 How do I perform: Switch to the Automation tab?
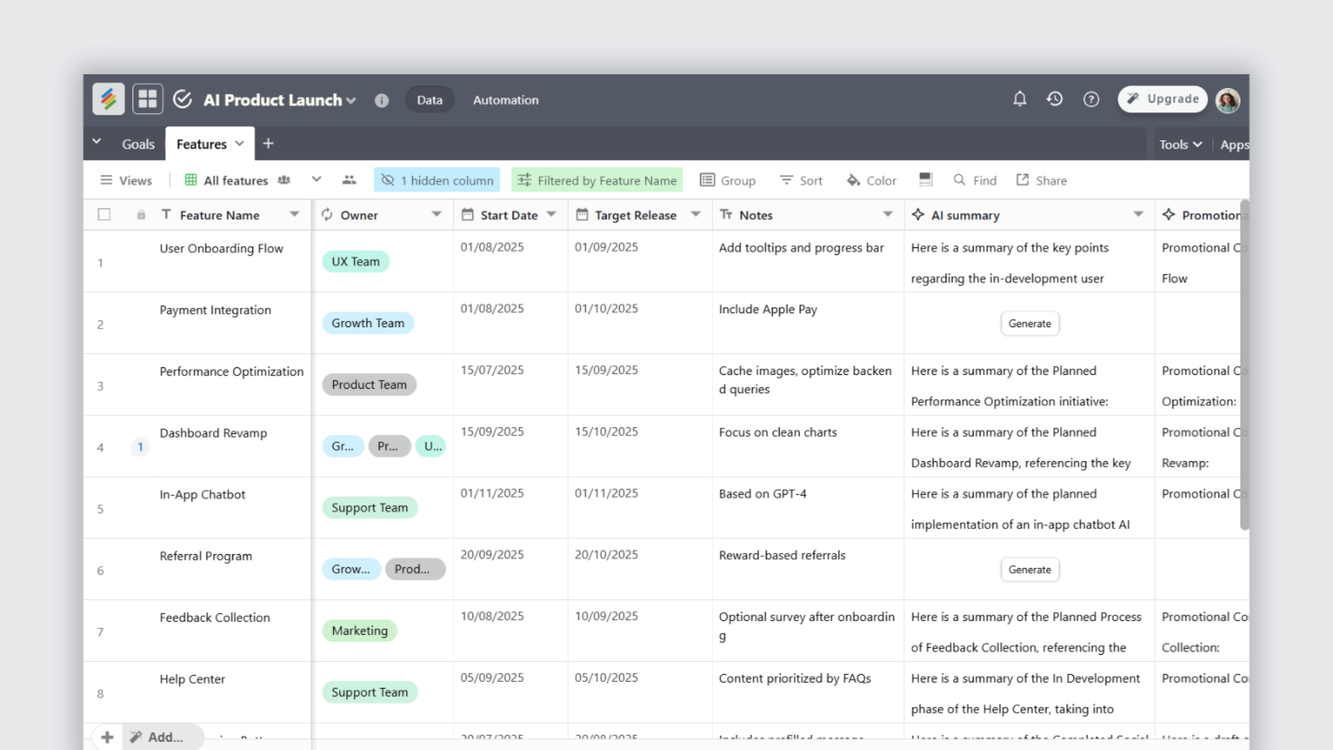pos(505,99)
